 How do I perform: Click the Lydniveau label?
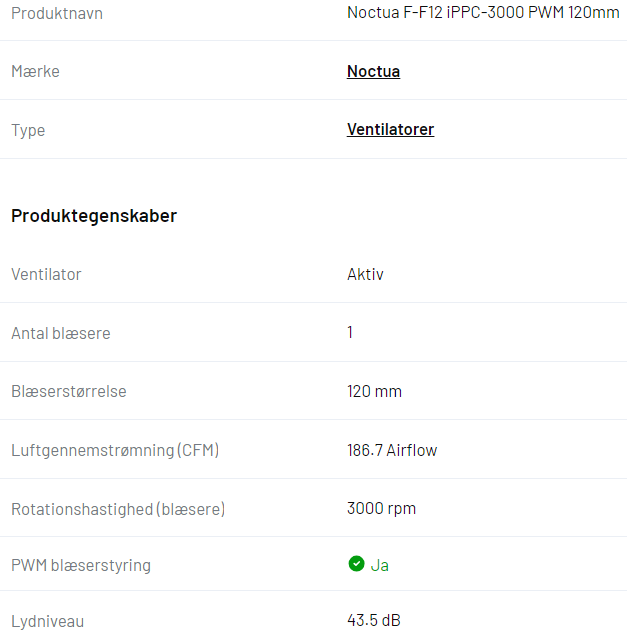[47, 621]
